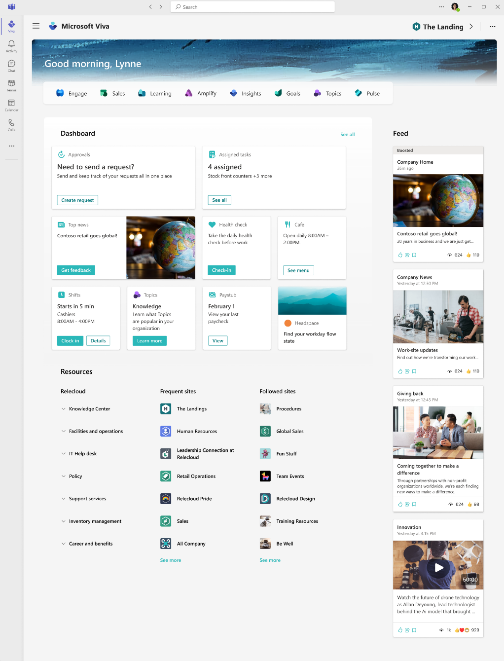Open Activity bell in Teams sidebar
The width and height of the screenshot is (504, 661).
point(11,46)
